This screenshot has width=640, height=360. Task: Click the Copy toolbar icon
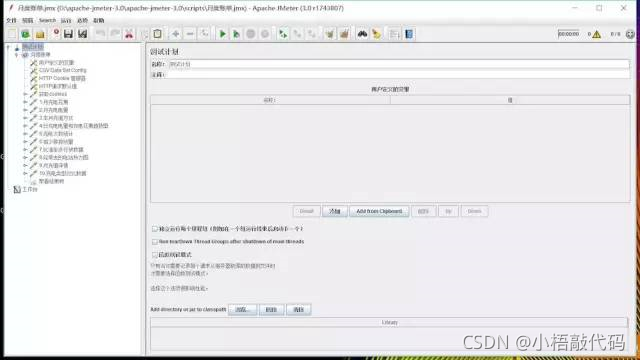point(144,34)
